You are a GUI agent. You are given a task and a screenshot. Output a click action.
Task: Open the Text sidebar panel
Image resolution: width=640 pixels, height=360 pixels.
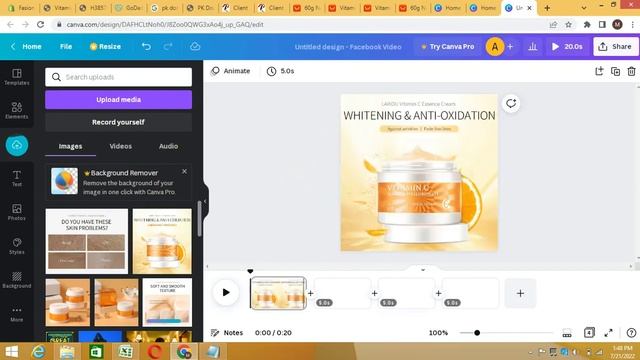[x=16, y=178]
